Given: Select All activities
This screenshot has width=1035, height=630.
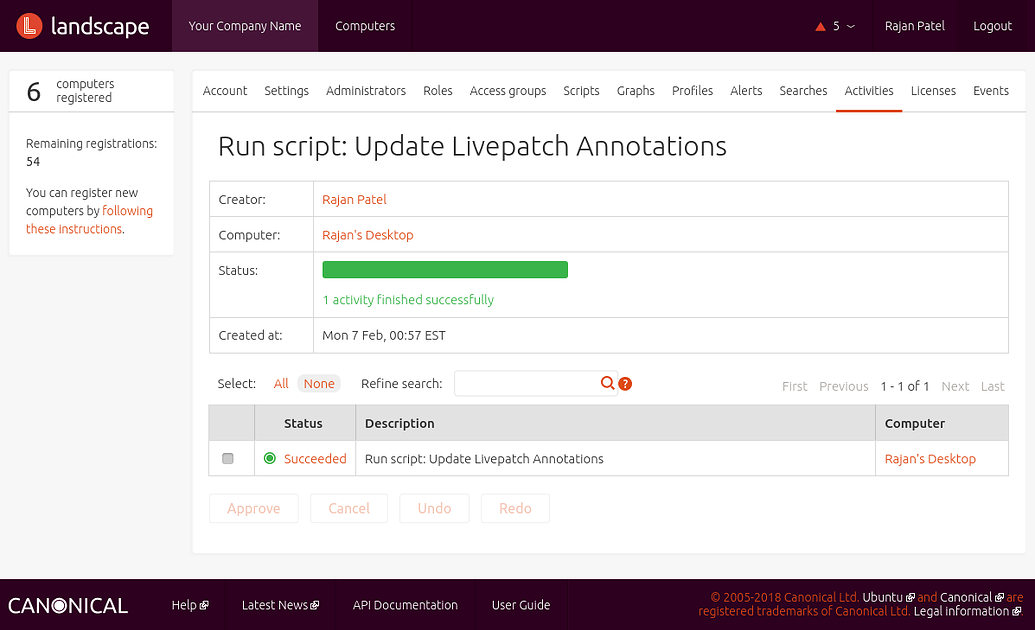Looking at the screenshot, I should pos(281,383).
